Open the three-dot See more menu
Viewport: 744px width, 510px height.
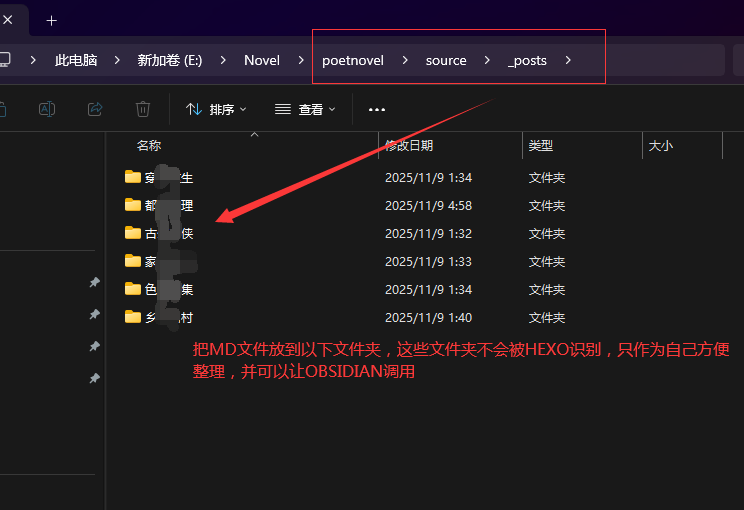pos(377,109)
